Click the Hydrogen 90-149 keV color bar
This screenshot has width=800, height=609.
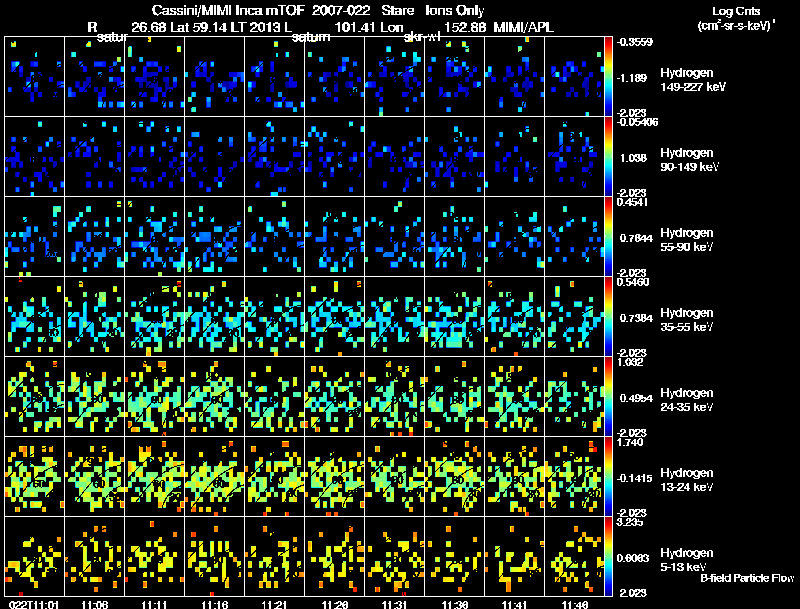click(x=608, y=157)
